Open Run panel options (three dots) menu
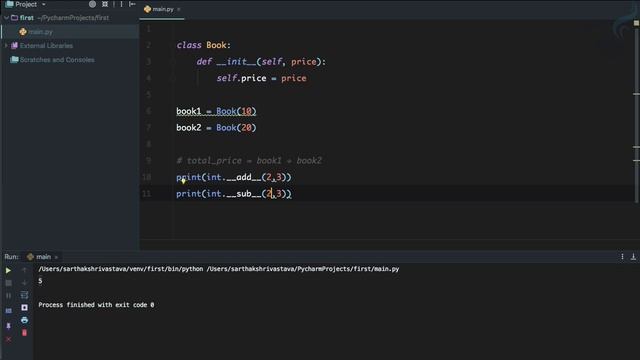The image size is (640, 360). (x=622, y=256)
